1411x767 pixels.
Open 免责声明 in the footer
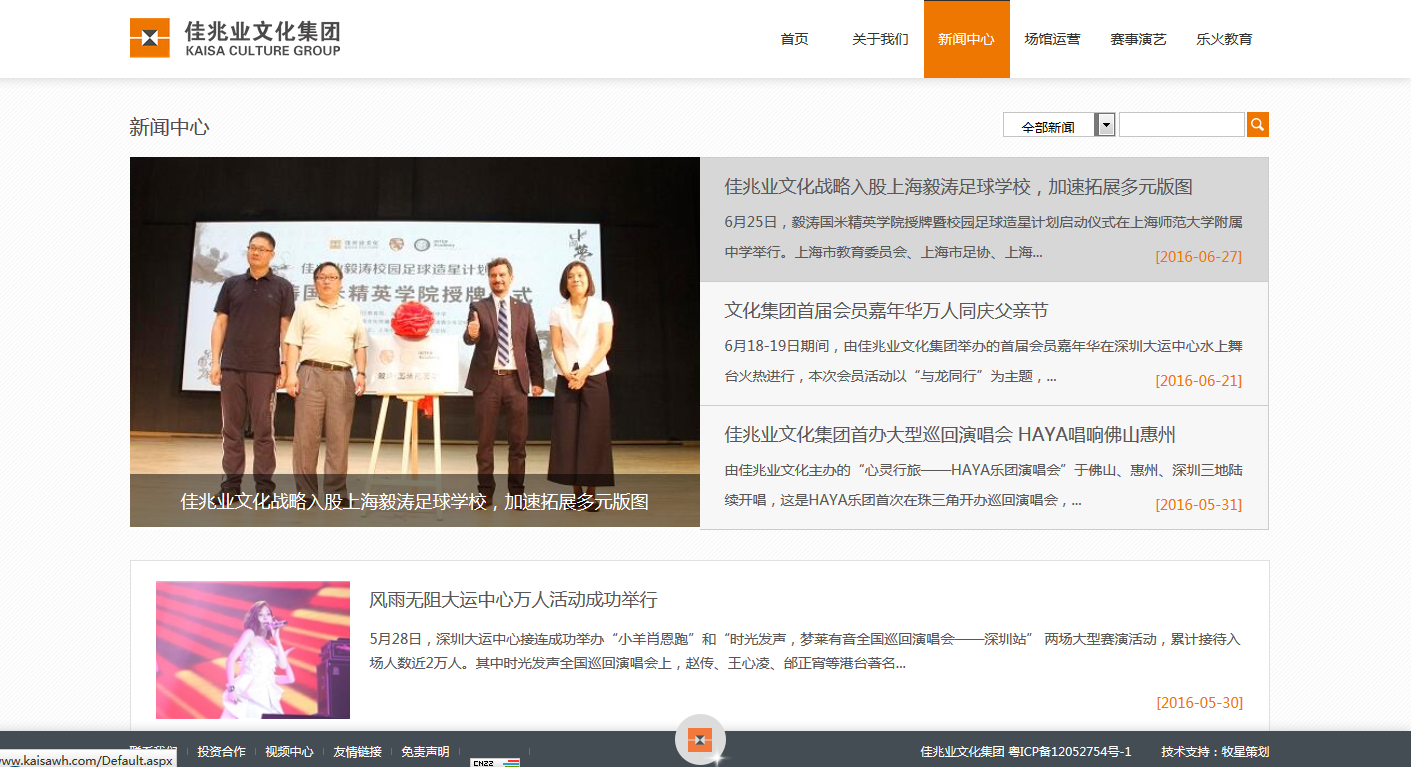pos(425,752)
